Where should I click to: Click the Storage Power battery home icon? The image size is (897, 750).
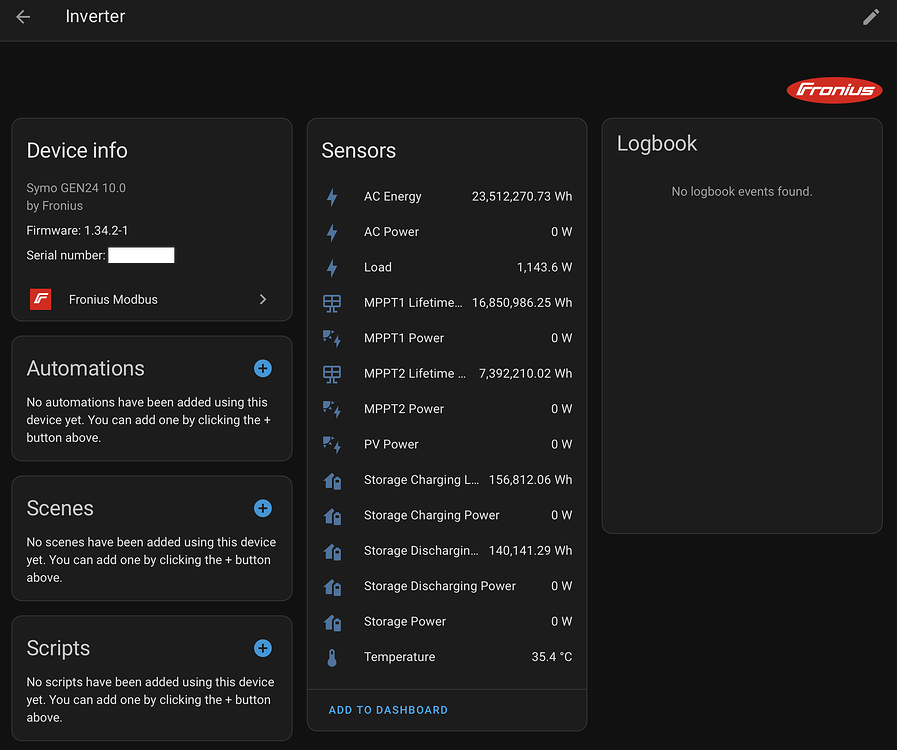click(x=332, y=622)
